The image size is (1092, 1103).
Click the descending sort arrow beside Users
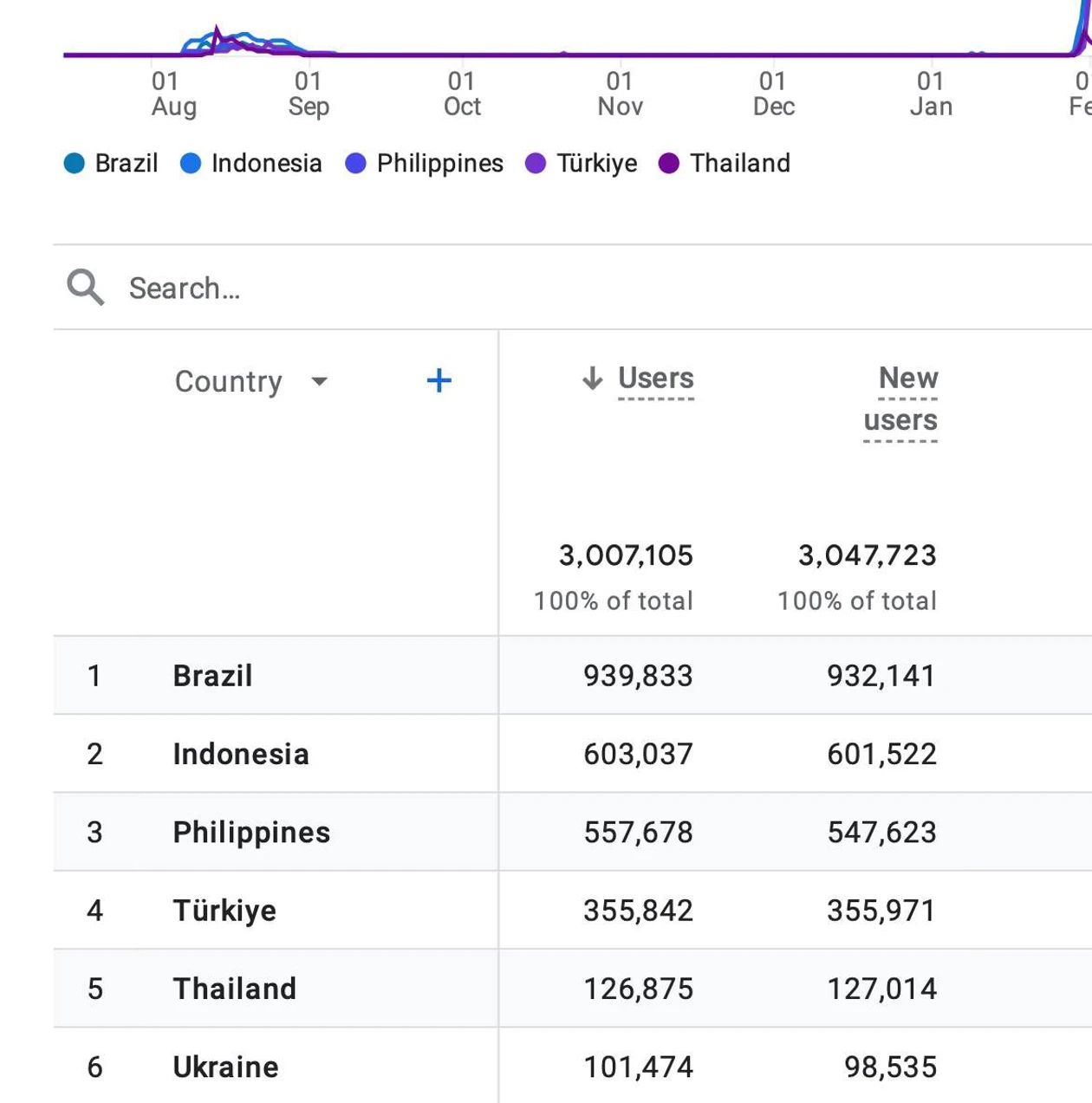(x=592, y=379)
